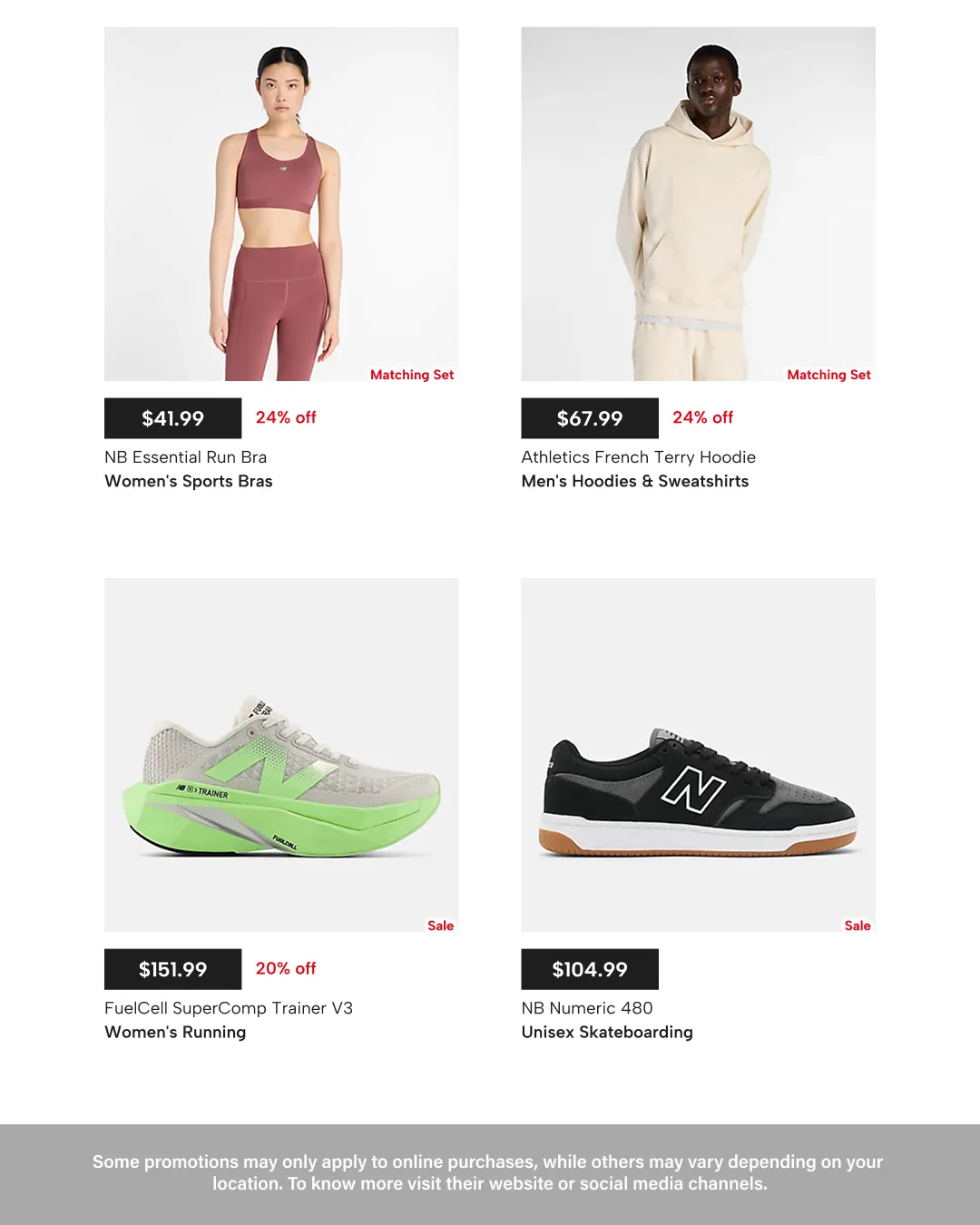Image resolution: width=980 pixels, height=1225 pixels.
Task: Open the NB Numeric 480 sneaker image
Action: point(698,755)
